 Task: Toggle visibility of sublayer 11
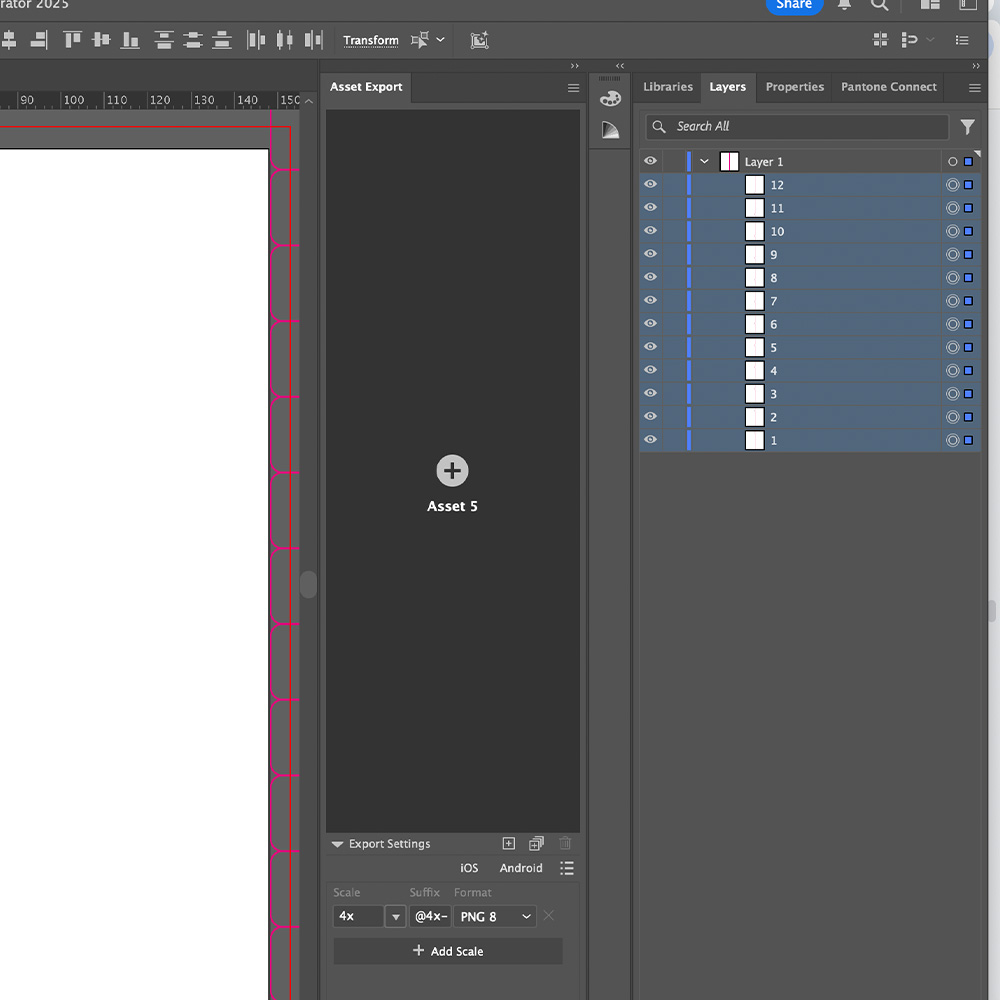tap(650, 207)
